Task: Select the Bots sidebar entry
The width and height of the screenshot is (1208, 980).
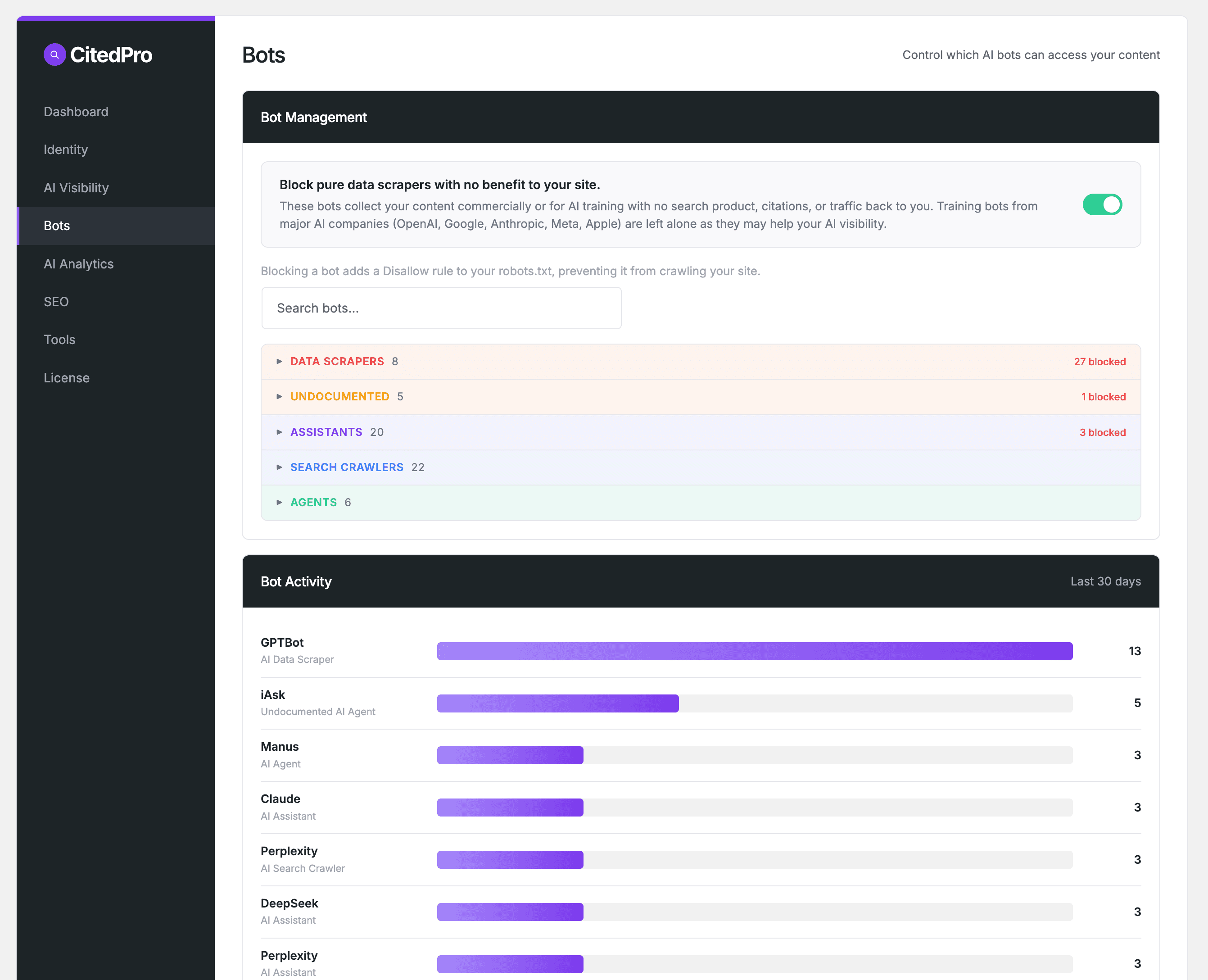Action: tap(57, 225)
